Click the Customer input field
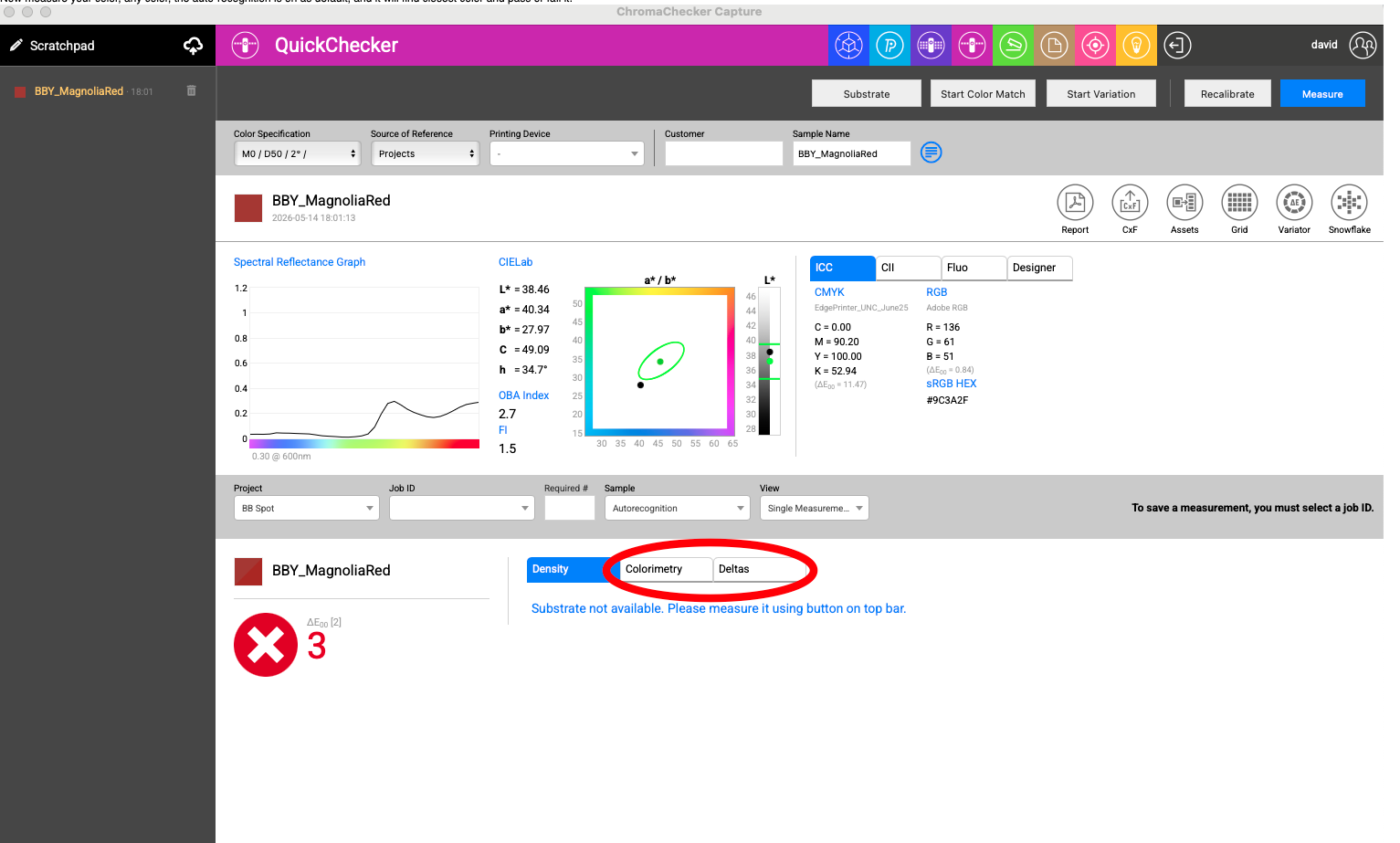This screenshot has width=1400, height=843. coord(723,153)
